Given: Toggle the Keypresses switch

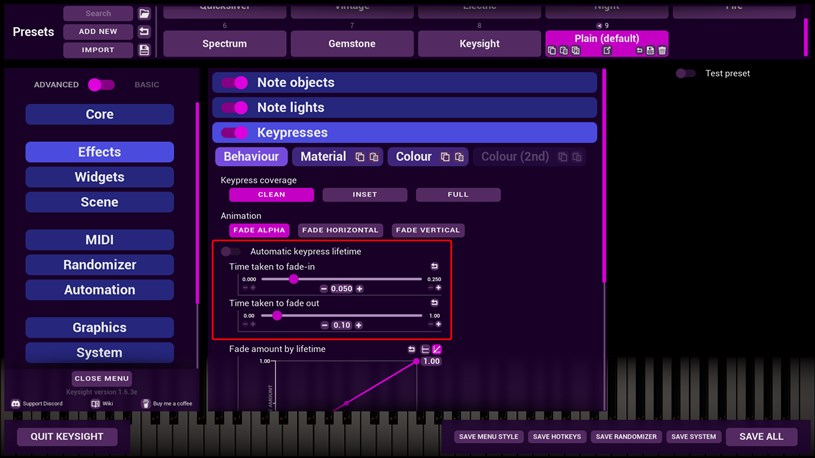Looking at the screenshot, I should point(234,133).
